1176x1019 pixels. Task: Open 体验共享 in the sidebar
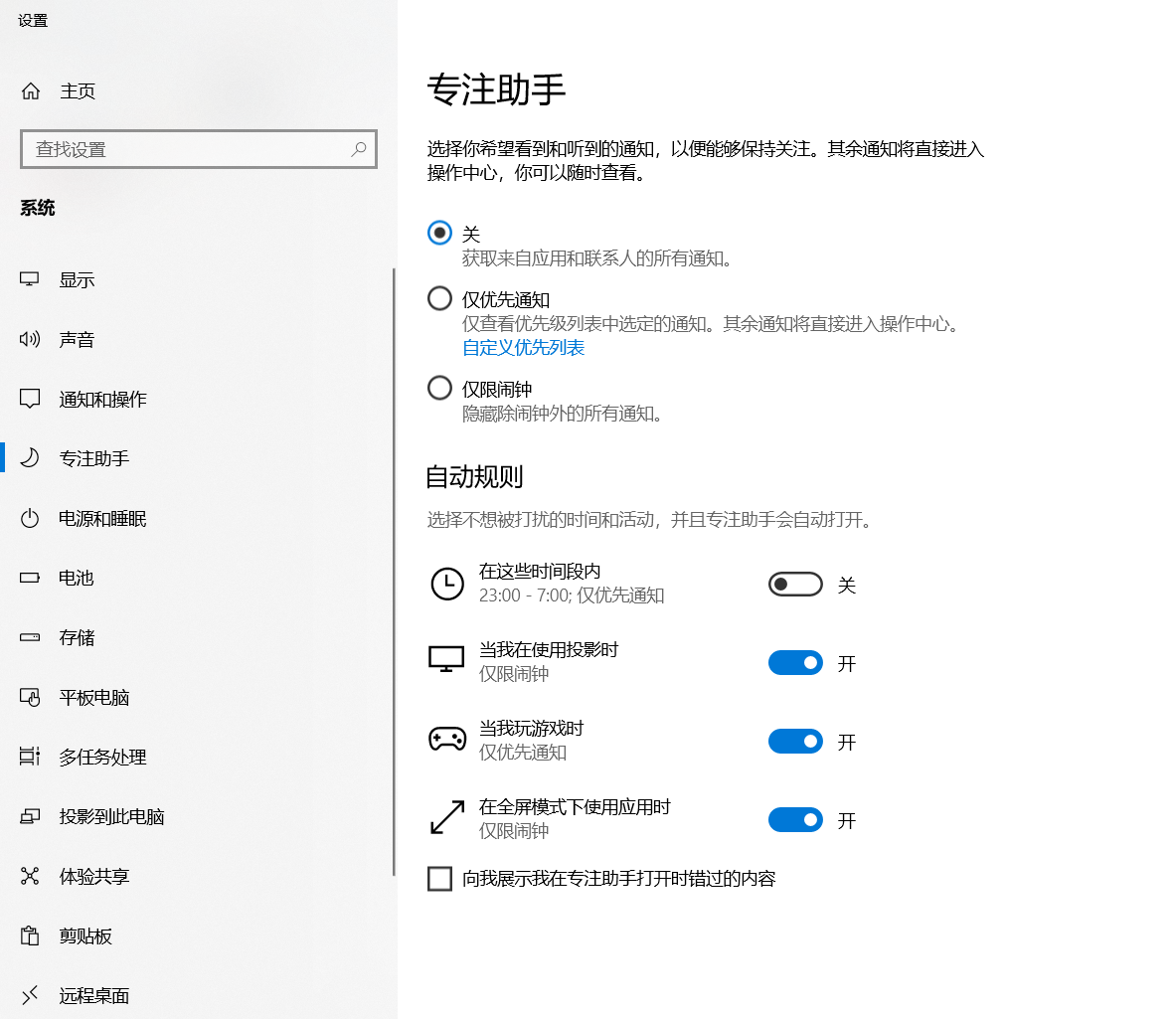click(197, 876)
